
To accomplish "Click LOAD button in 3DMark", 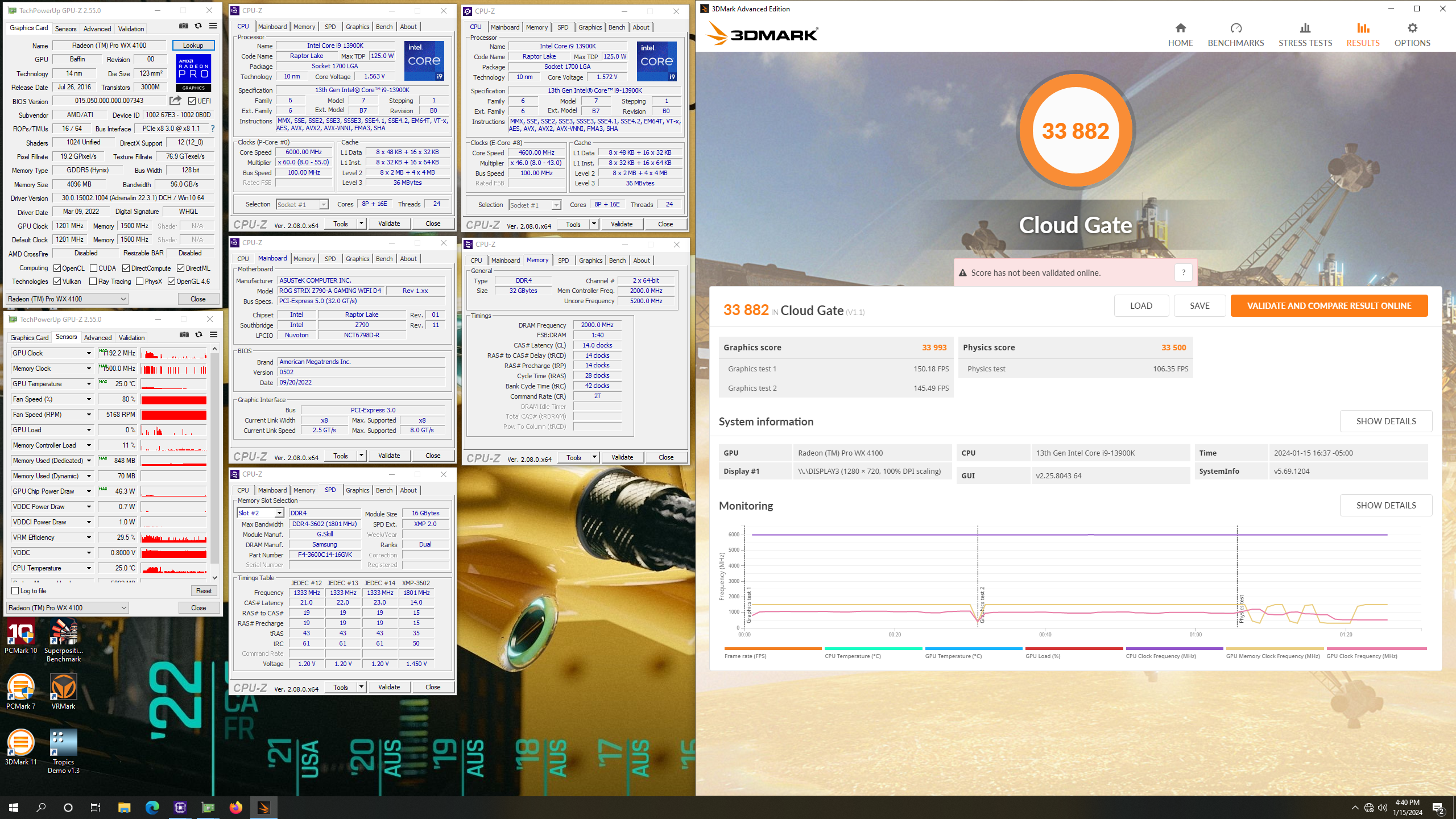I will 1141,305.
